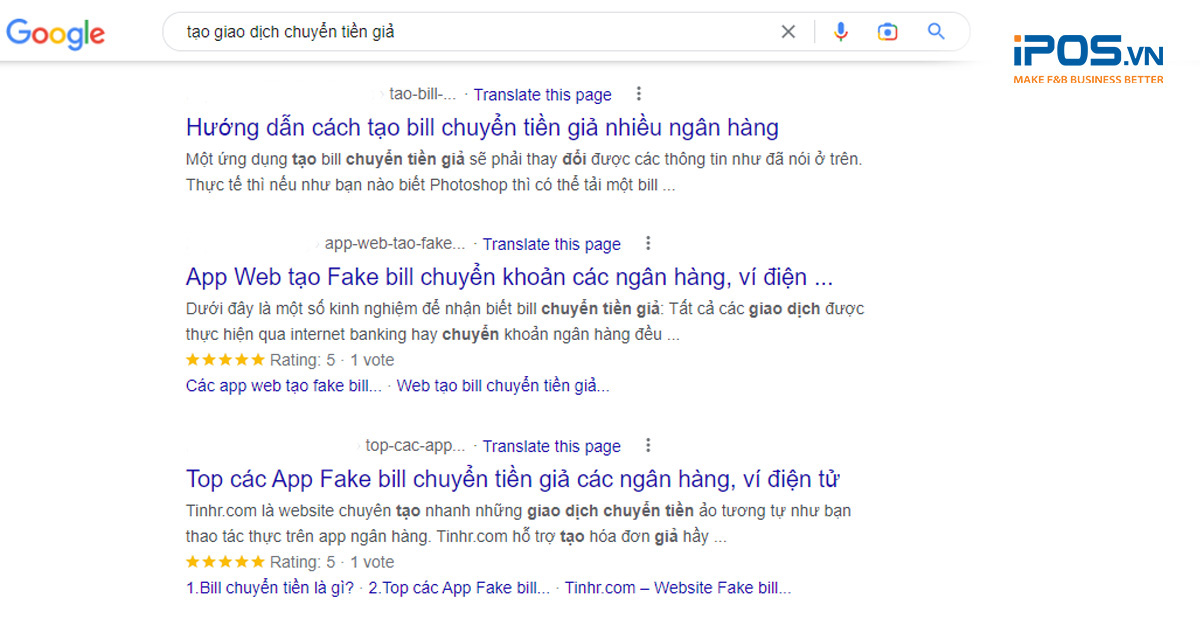Click the Google logo
The image size is (1200, 628).
[x=56, y=33]
